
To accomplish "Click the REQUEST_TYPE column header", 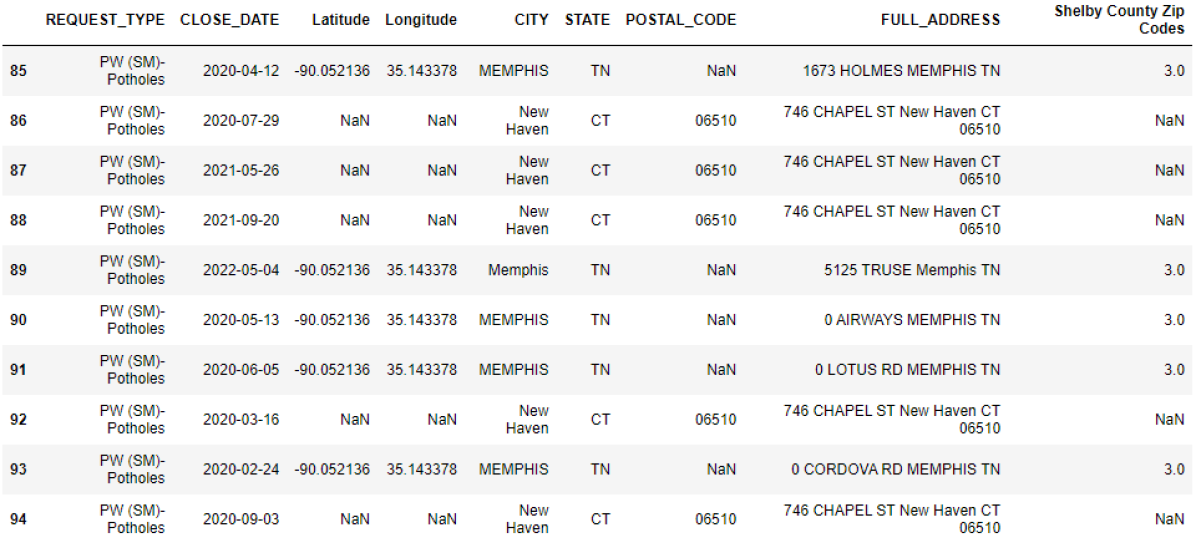I will point(105,21).
